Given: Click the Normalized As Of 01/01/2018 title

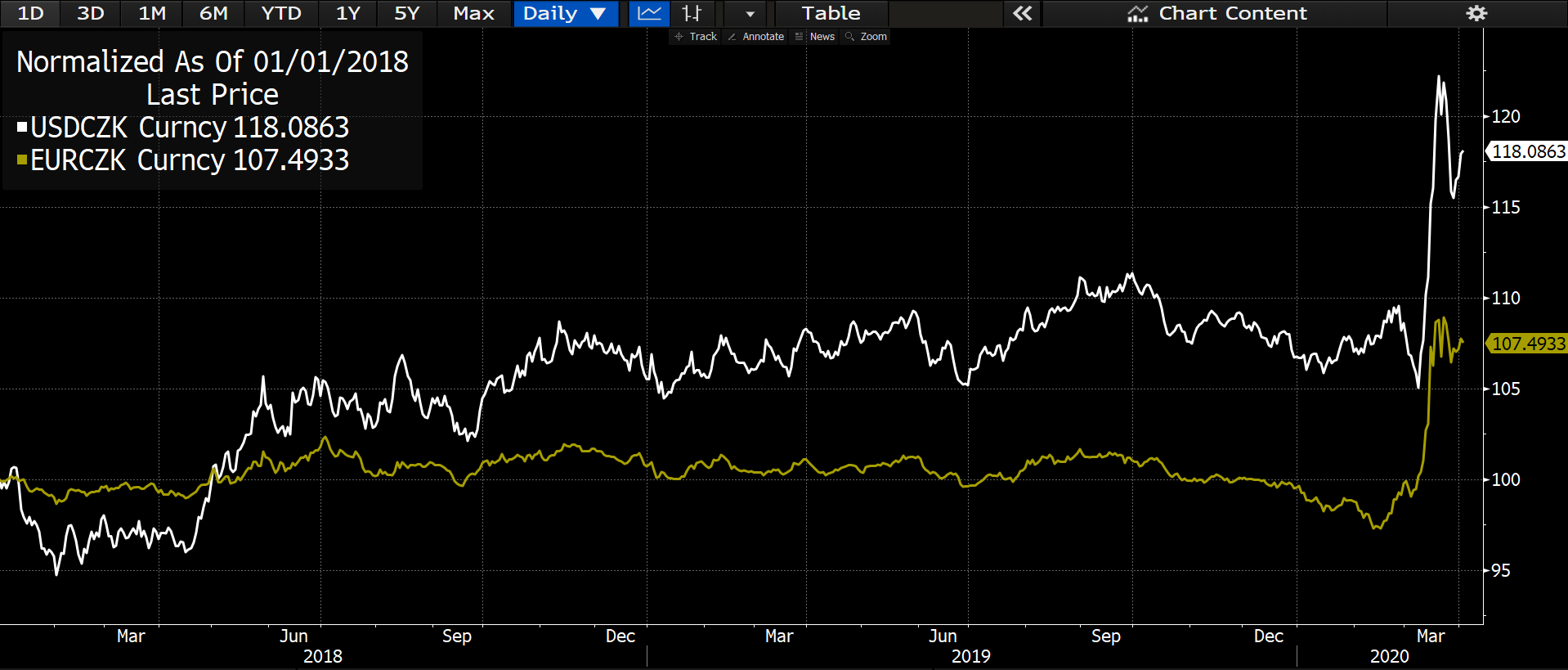Looking at the screenshot, I should pos(213,61).
